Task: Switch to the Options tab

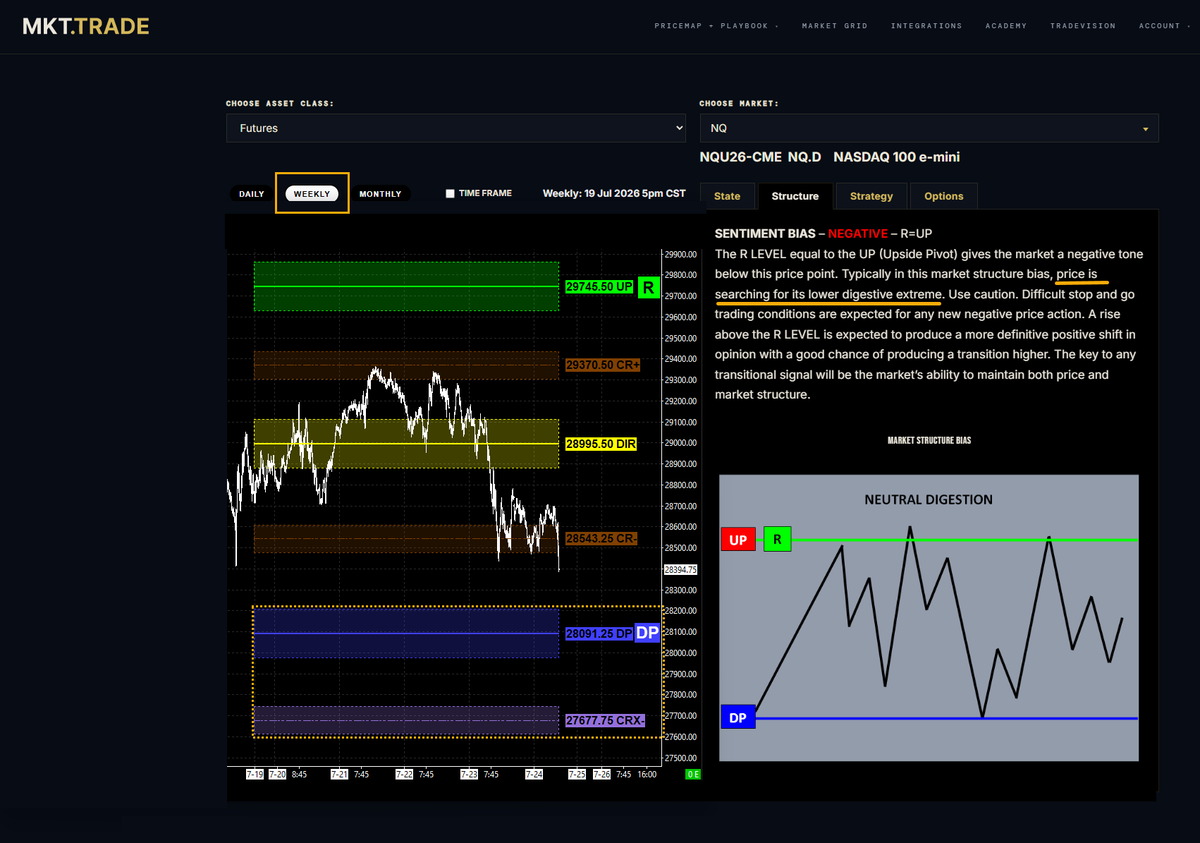Action: point(943,196)
